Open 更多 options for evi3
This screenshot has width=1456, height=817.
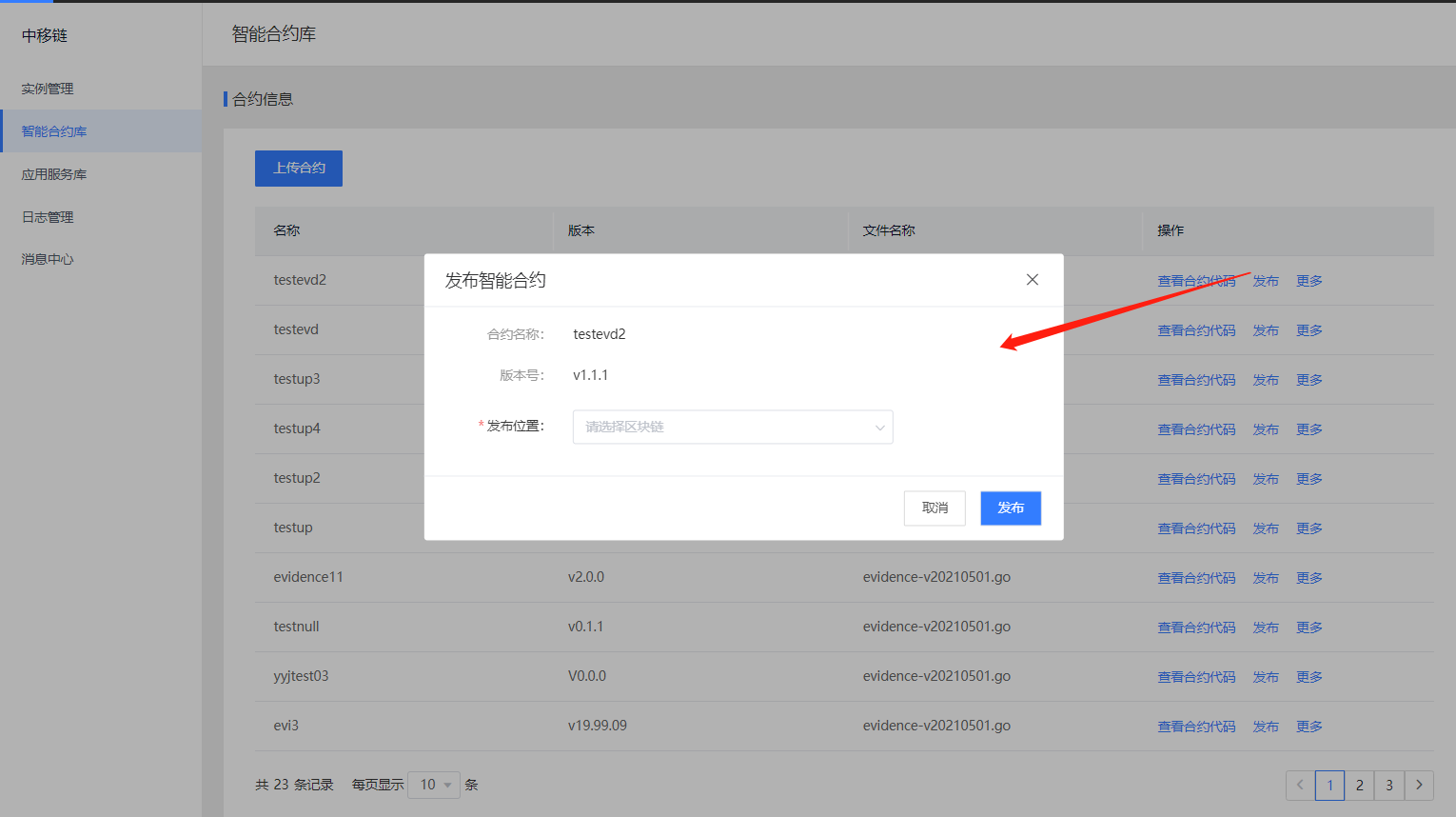[x=1308, y=726]
